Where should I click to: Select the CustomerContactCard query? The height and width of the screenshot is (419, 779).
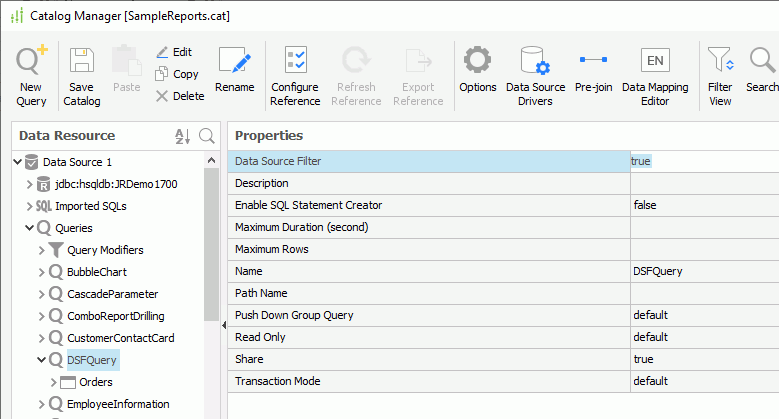click(x=121, y=338)
